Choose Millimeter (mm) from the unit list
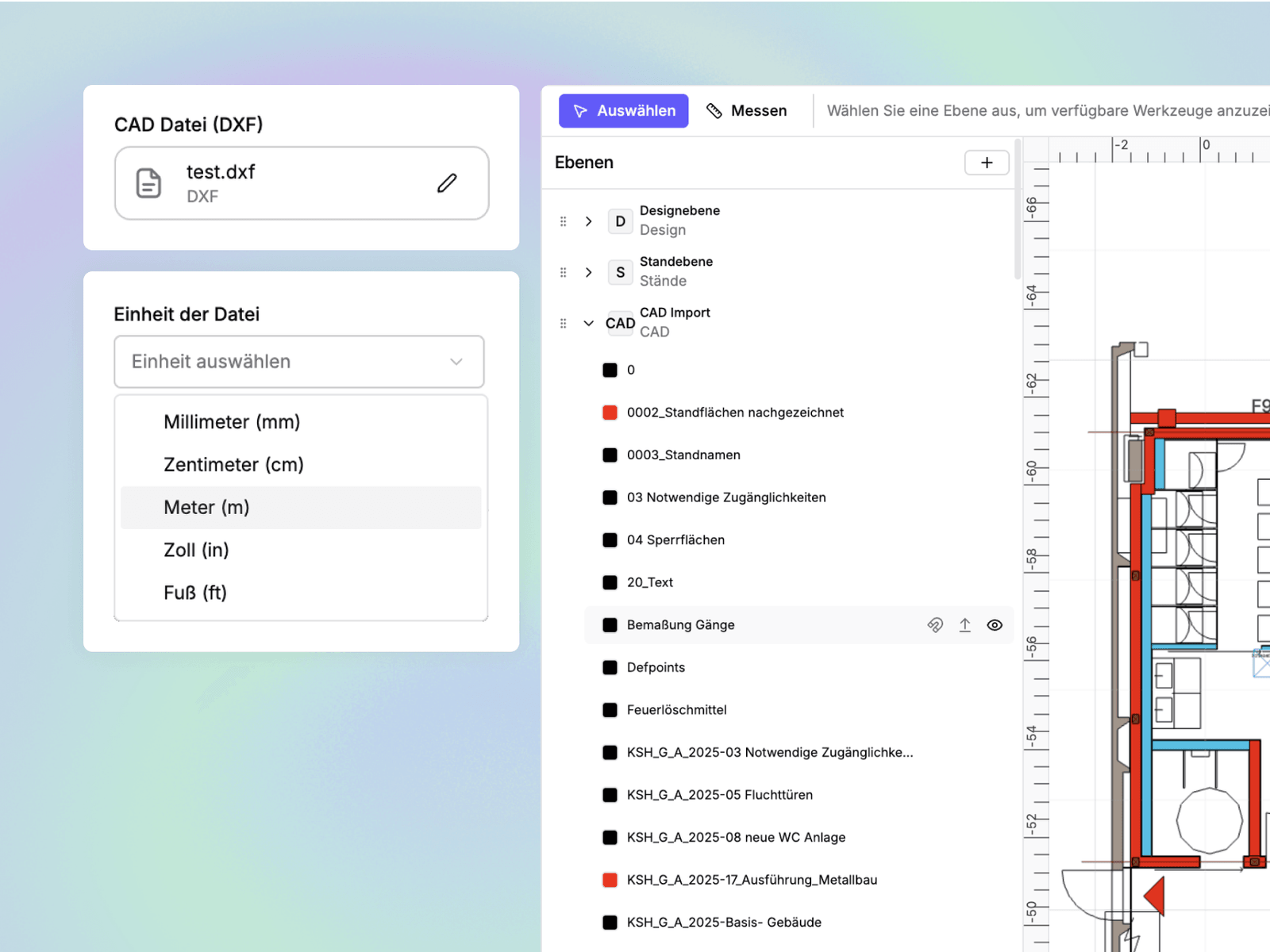 click(301, 422)
